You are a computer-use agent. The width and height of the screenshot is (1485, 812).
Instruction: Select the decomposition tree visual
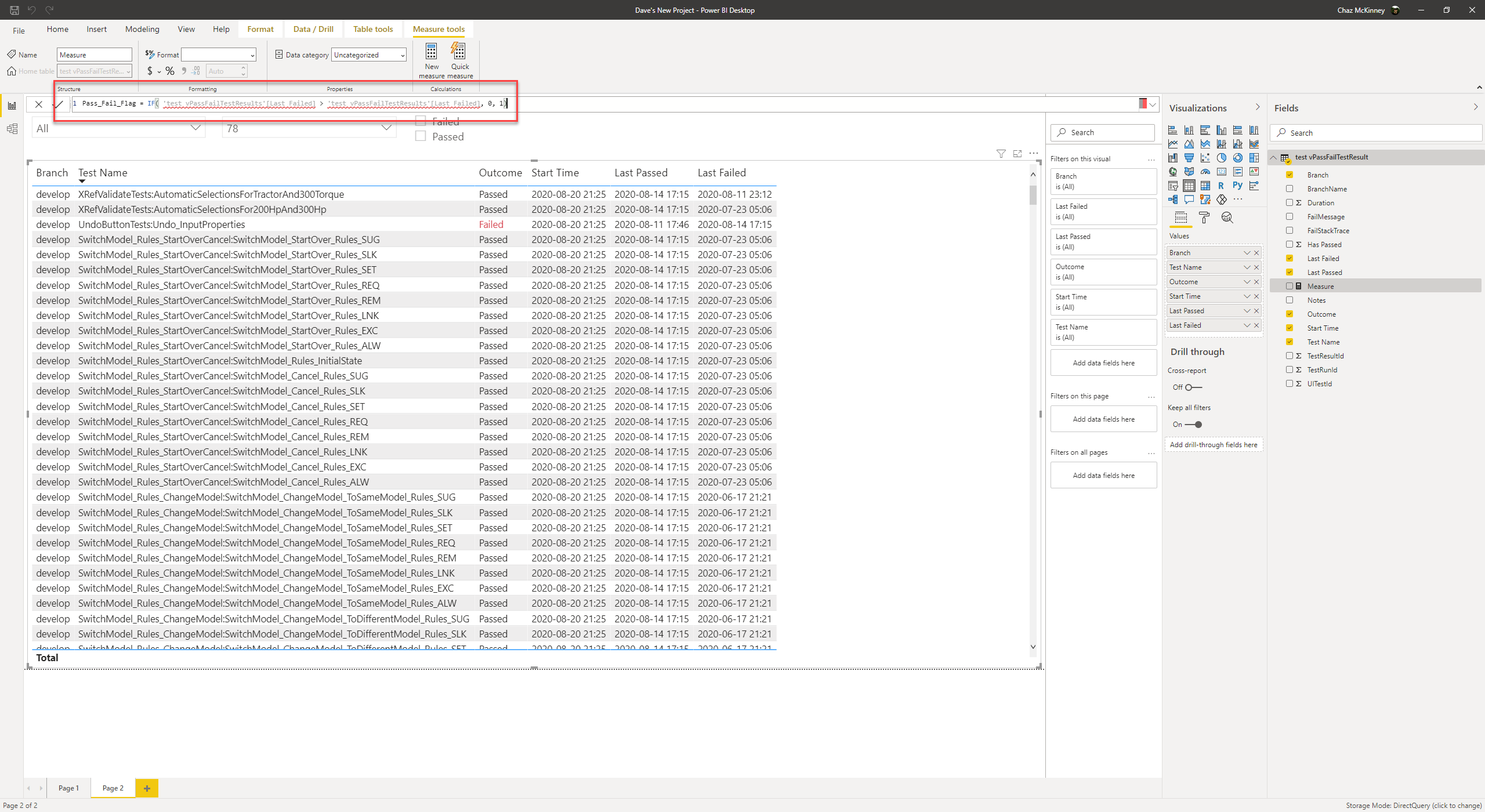pos(1173,200)
